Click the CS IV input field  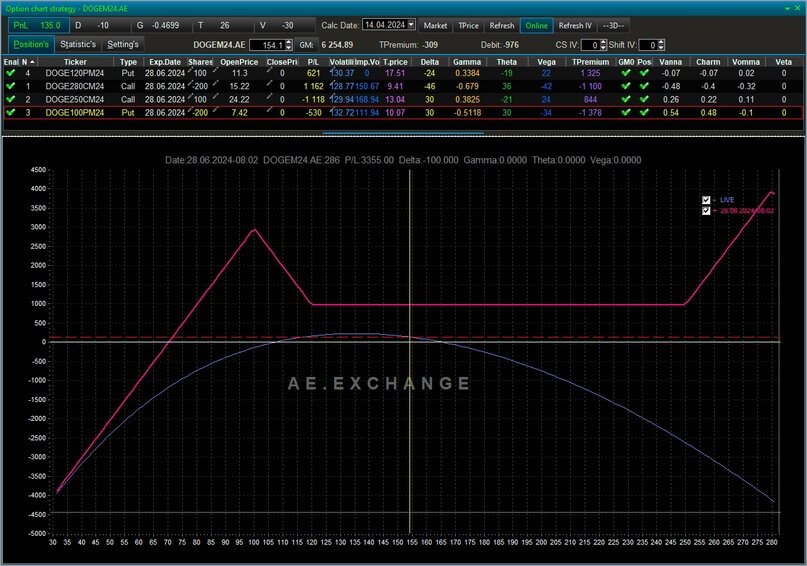point(591,45)
